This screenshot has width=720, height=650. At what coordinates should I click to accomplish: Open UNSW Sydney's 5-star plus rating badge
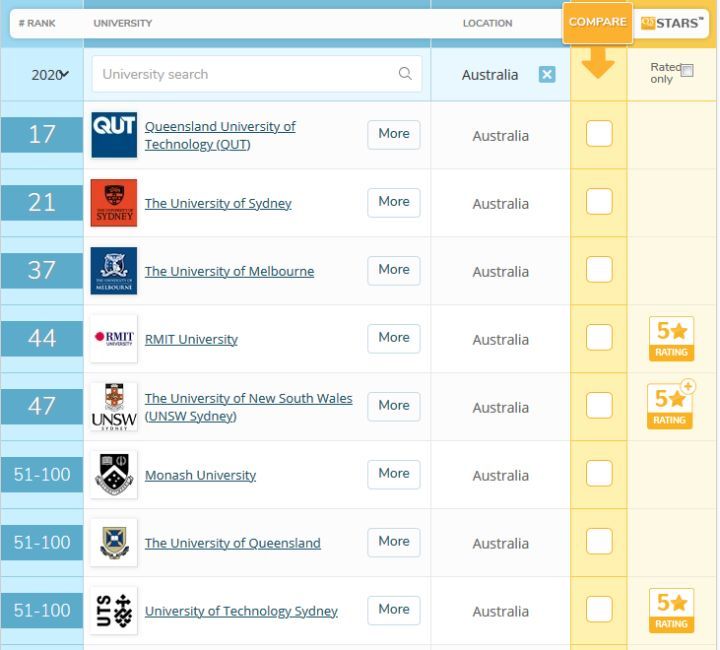[x=671, y=405]
